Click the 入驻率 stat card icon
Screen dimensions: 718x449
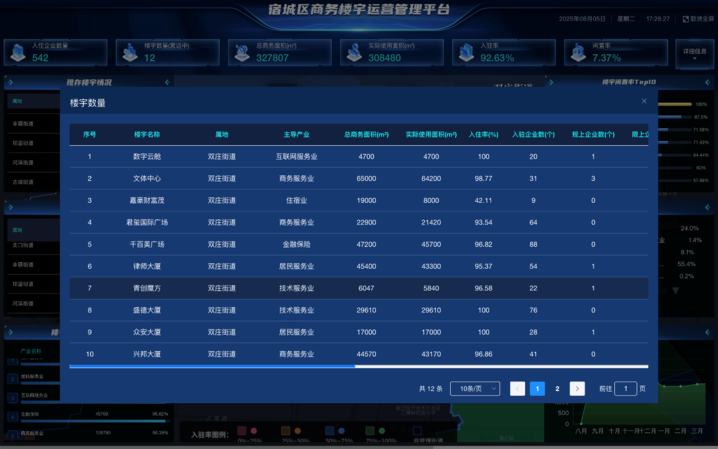465,53
